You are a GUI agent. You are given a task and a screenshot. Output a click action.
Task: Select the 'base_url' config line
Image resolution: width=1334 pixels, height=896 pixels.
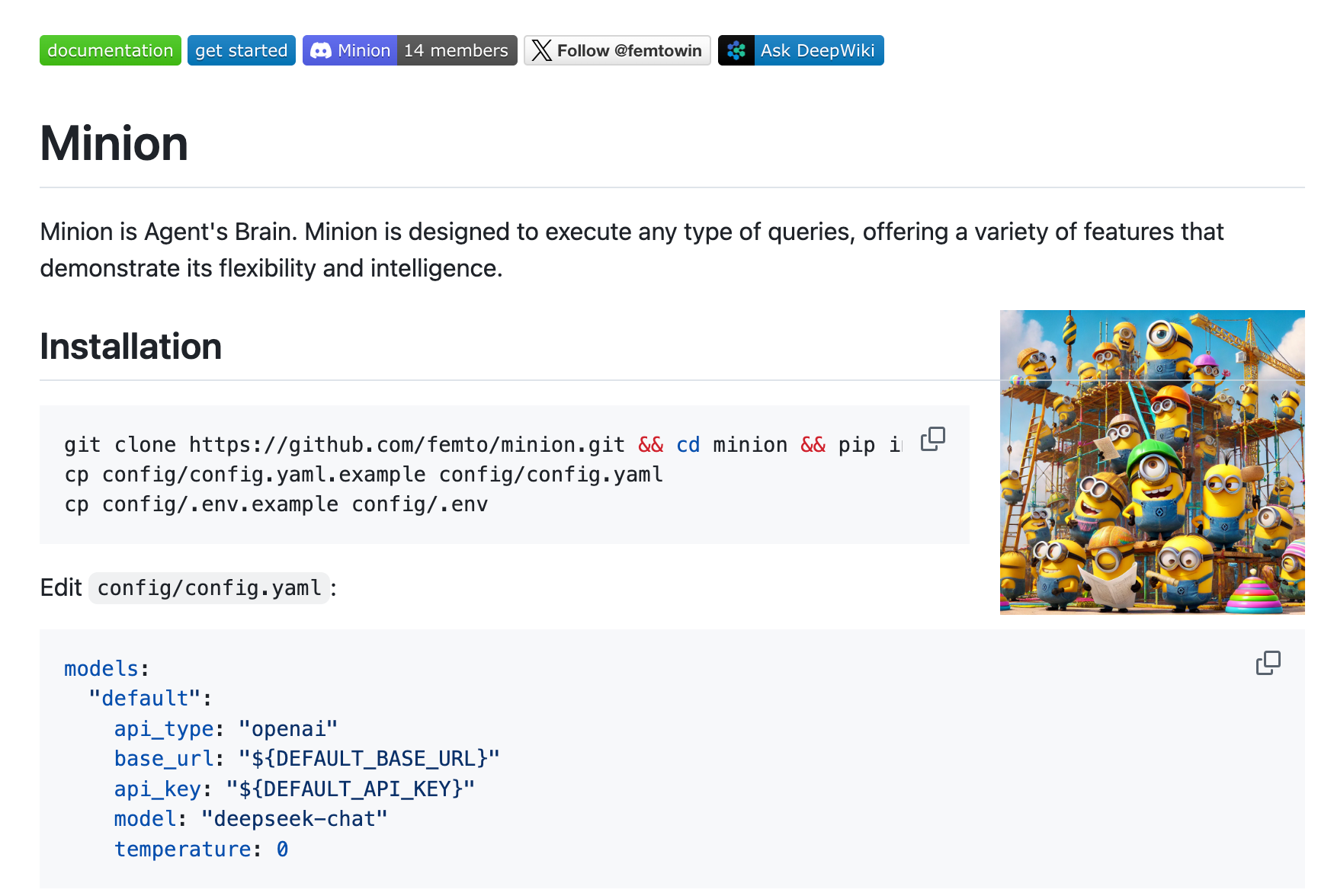click(x=306, y=759)
